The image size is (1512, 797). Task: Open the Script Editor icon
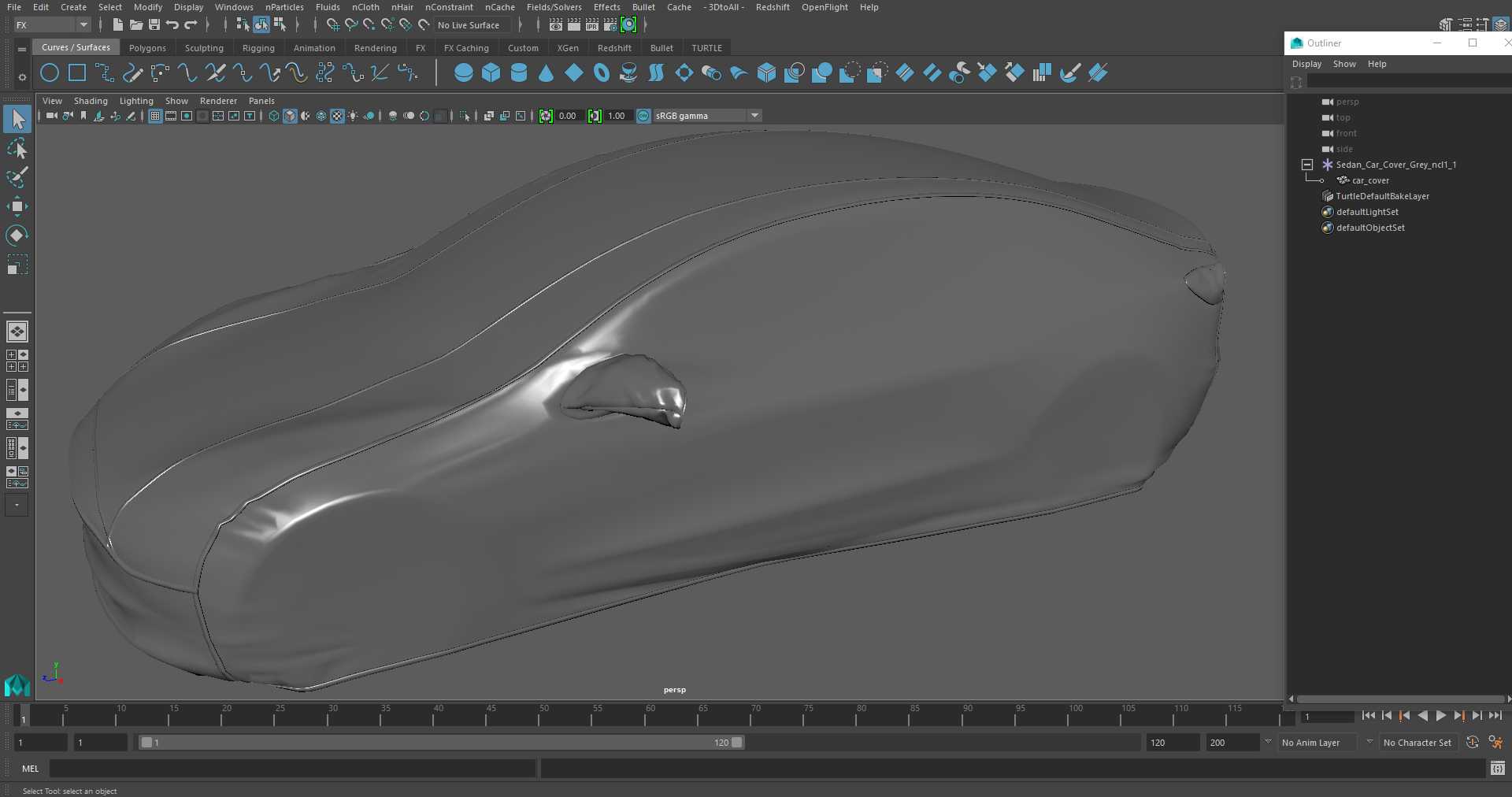pos(1498,768)
